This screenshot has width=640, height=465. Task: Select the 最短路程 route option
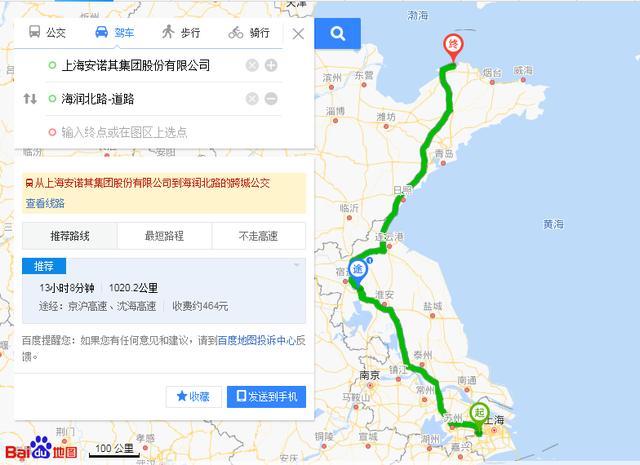click(x=164, y=236)
